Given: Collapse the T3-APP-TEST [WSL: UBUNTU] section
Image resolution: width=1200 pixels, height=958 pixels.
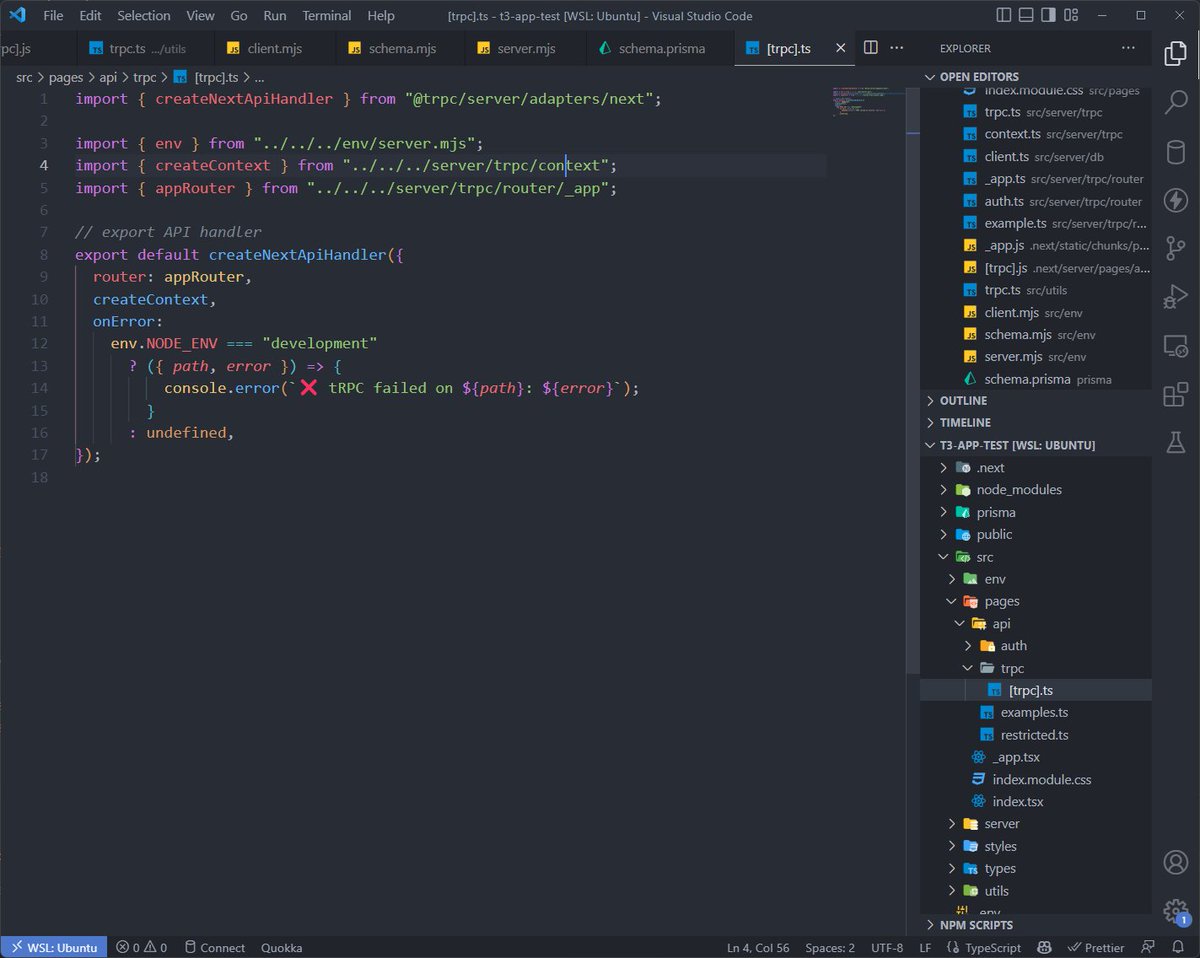Looking at the screenshot, I should click(1035, 445).
